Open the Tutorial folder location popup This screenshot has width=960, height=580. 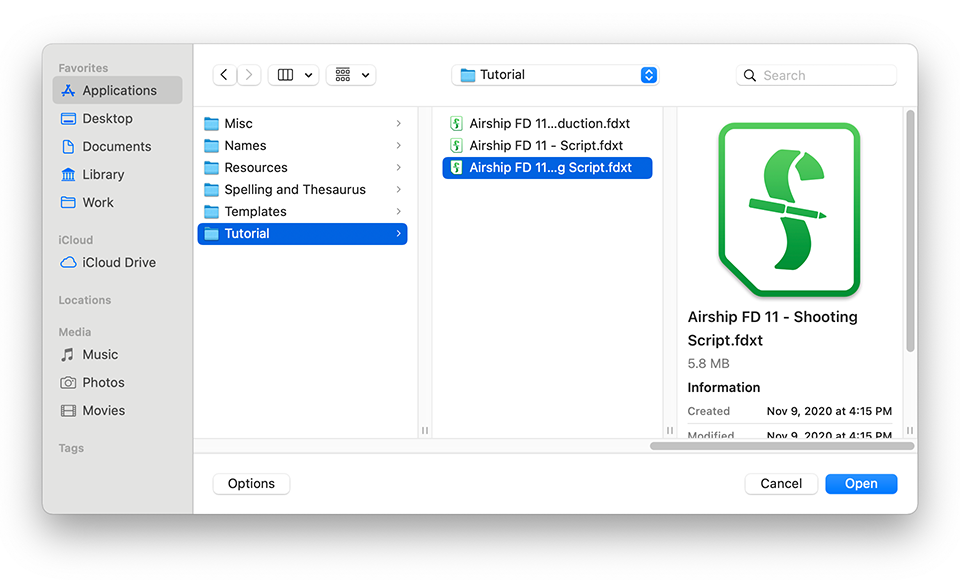(x=555, y=75)
